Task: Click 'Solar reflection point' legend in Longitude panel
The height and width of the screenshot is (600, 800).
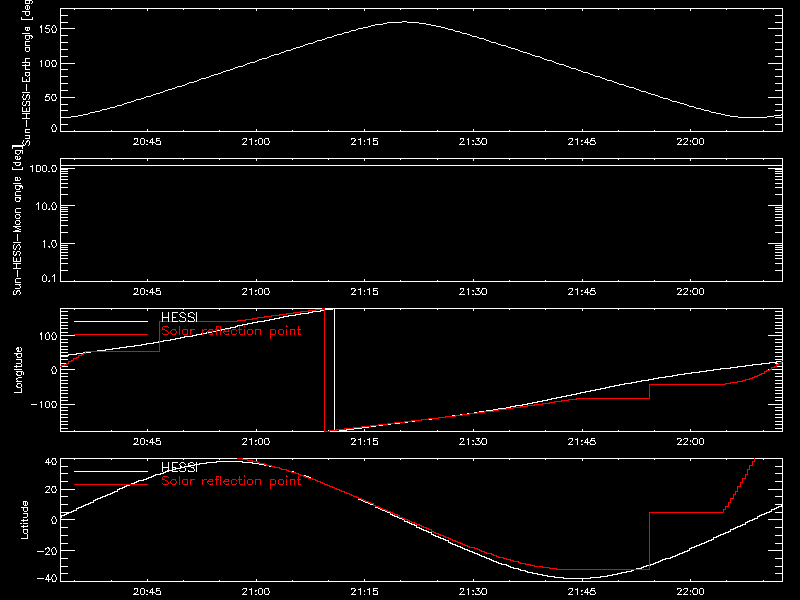Action: [x=231, y=331]
